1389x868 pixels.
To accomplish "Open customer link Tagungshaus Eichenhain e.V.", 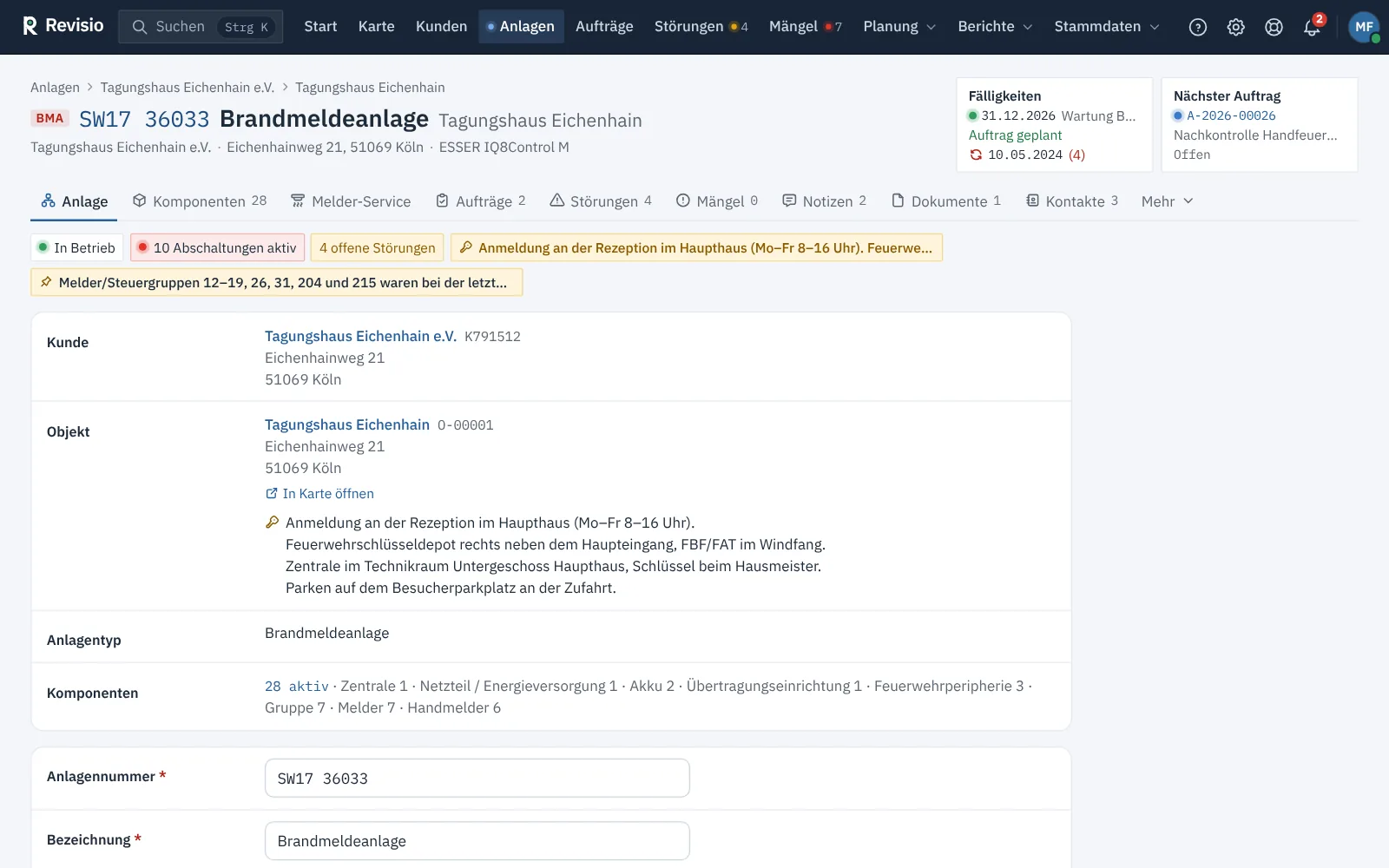I will [360, 337].
